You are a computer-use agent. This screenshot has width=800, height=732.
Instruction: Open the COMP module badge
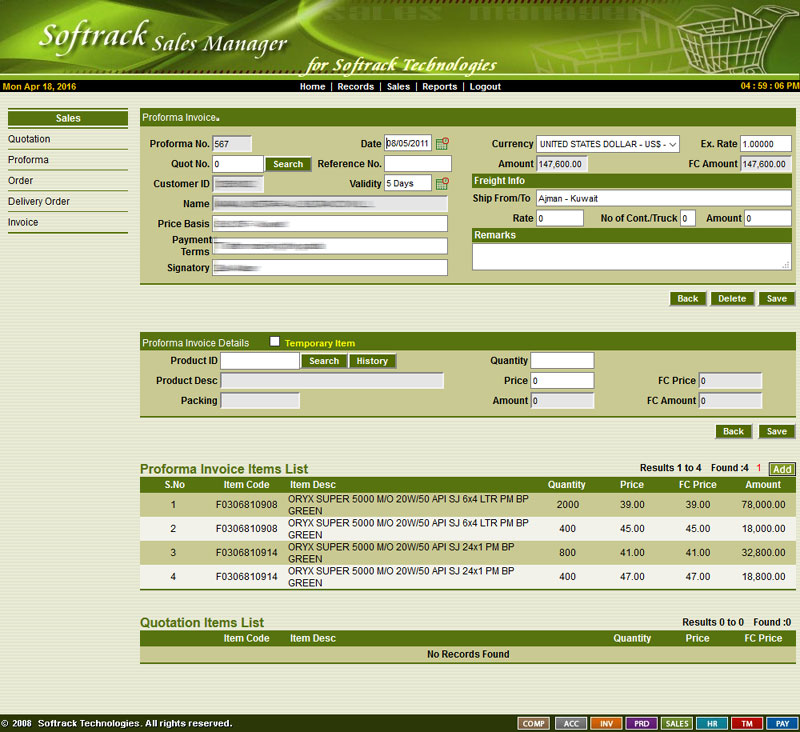[x=533, y=723]
